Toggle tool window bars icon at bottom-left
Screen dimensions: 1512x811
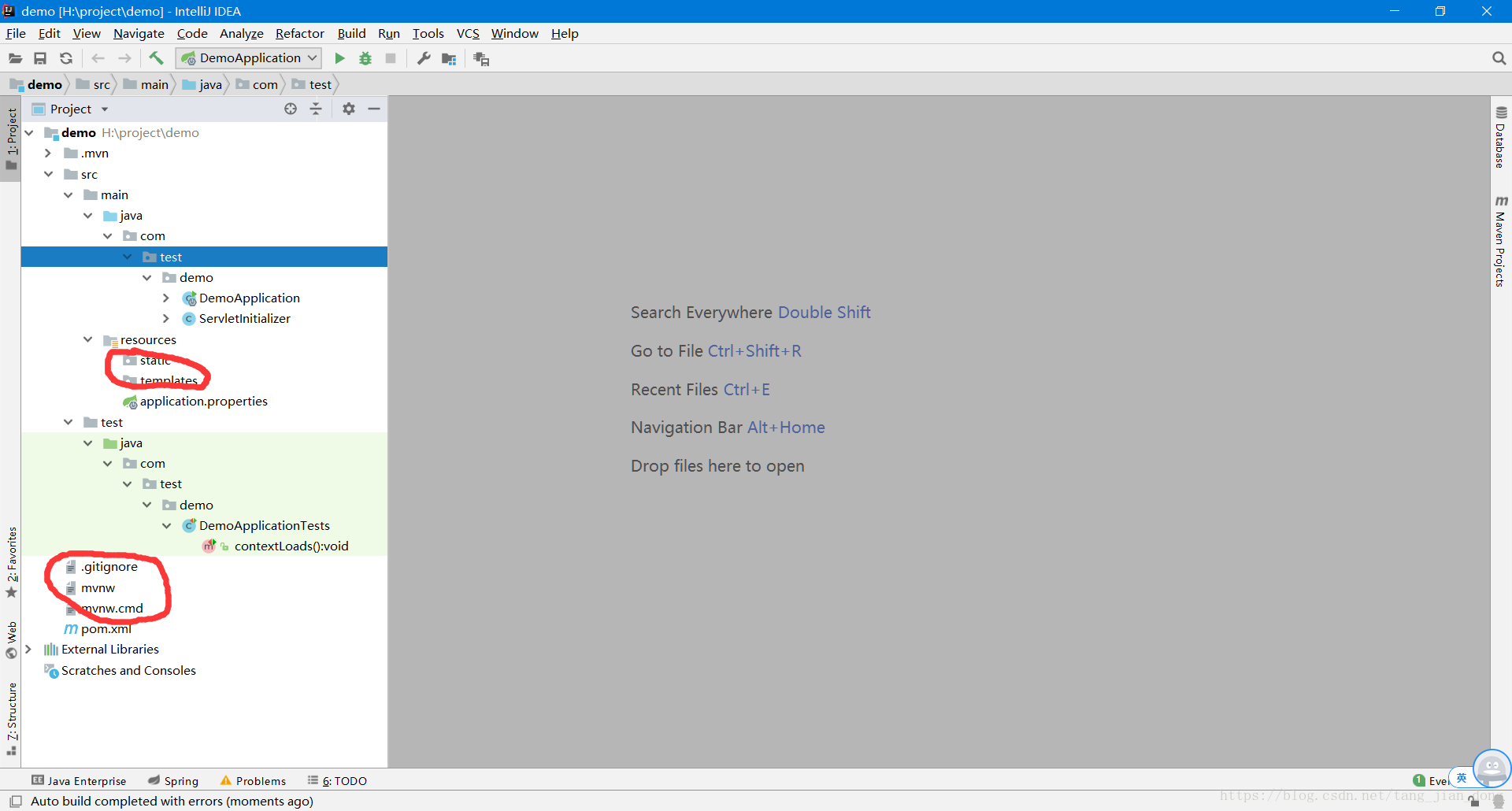[15, 802]
